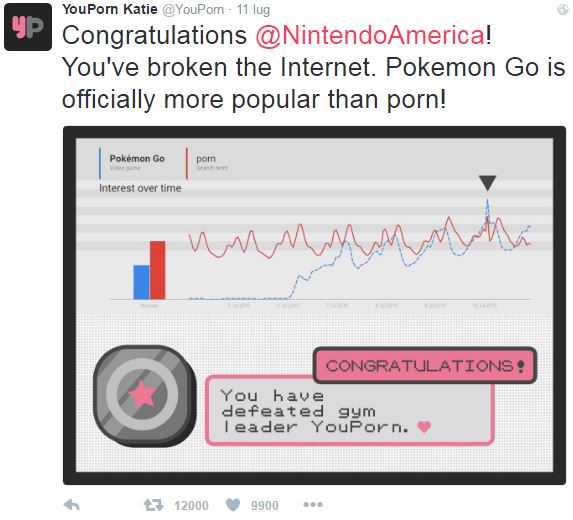
Task: Click the red average bar in chart
Action: click(x=158, y=270)
